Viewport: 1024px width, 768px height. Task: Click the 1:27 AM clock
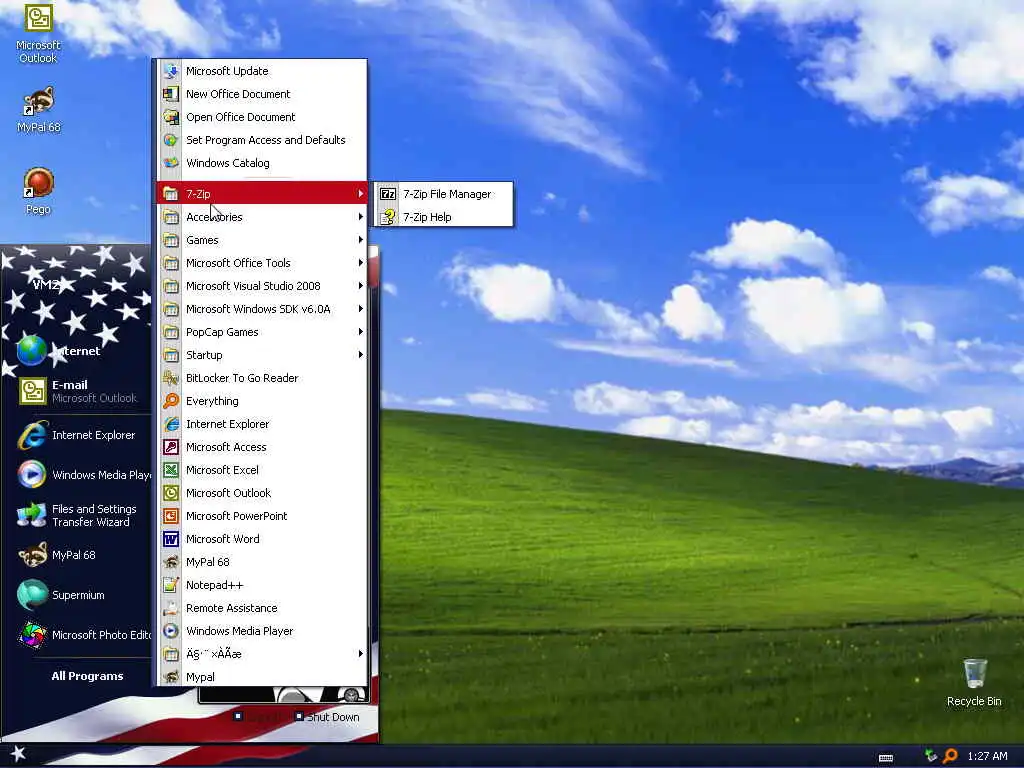coord(987,756)
